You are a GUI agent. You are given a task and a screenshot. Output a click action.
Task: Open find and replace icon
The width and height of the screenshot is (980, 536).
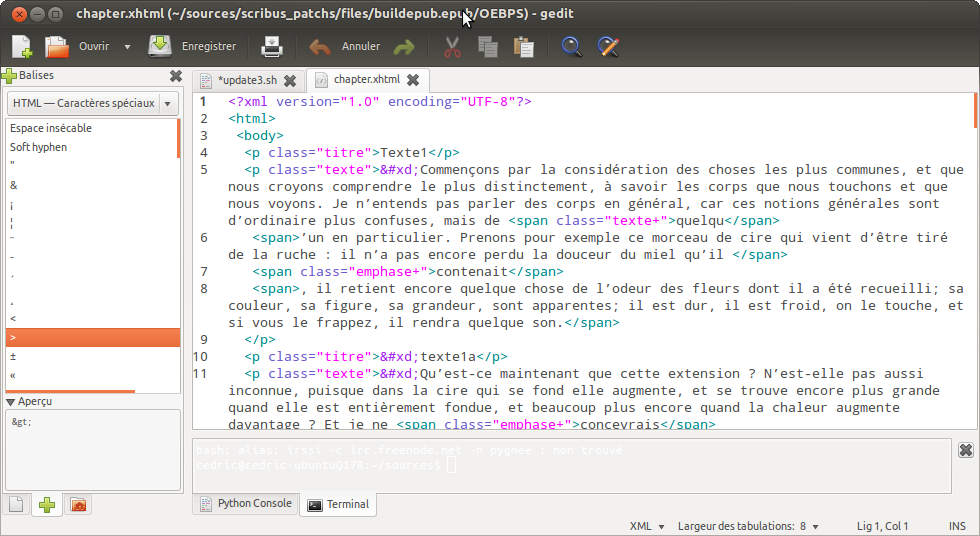[x=608, y=47]
